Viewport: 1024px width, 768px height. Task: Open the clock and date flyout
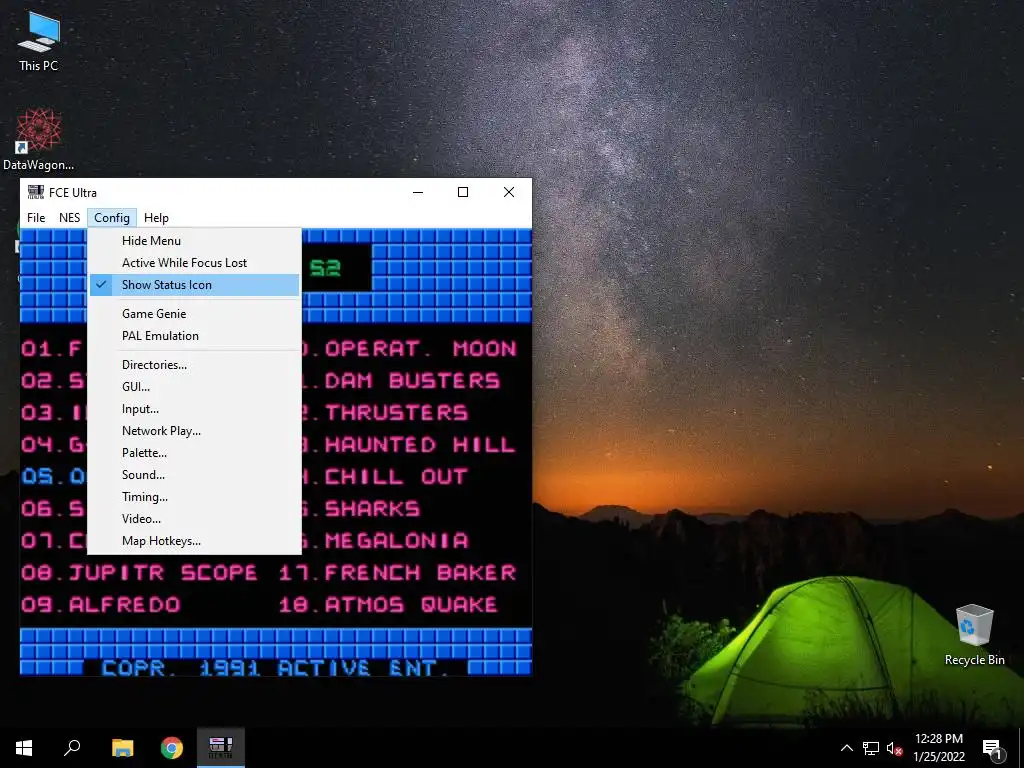938,748
